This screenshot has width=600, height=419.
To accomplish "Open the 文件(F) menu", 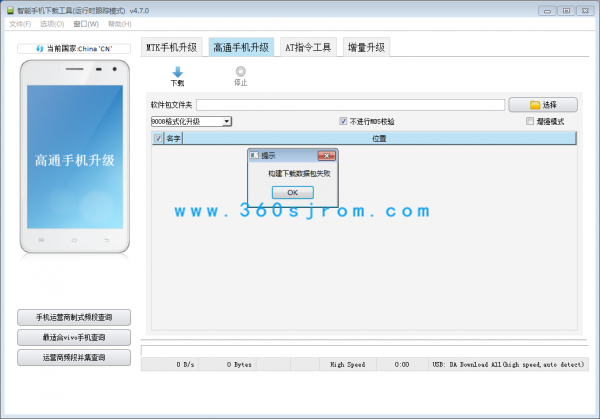I will pyautogui.click(x=20, y=24).
